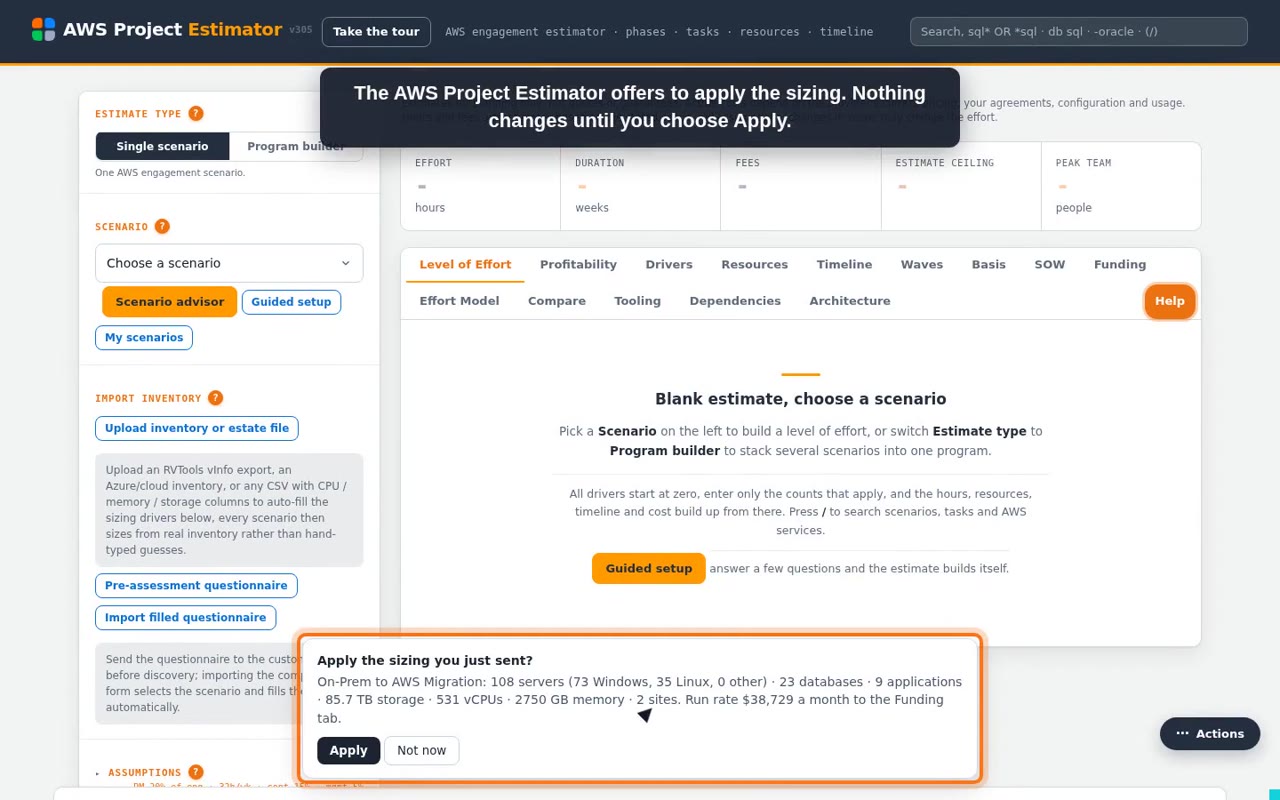The width and height of the screenshot is (1280, 800).
Task: Click the outlined Guided setup button beside Scenario advisor
Action: coord(291,302)
